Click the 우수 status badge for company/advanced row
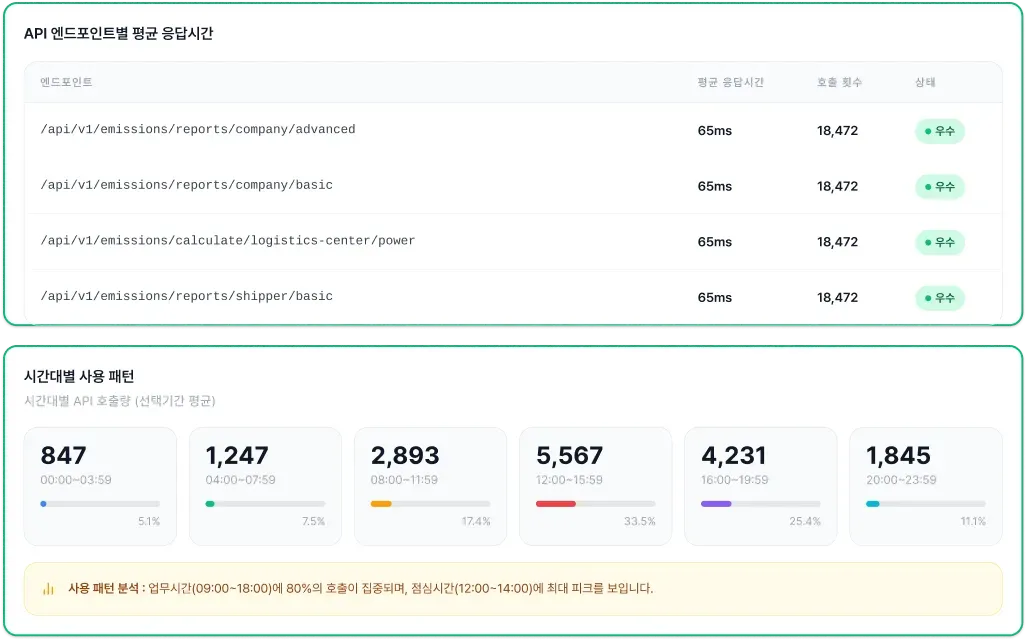This screenshot has width=1027, height=641. tap(939, 131)
